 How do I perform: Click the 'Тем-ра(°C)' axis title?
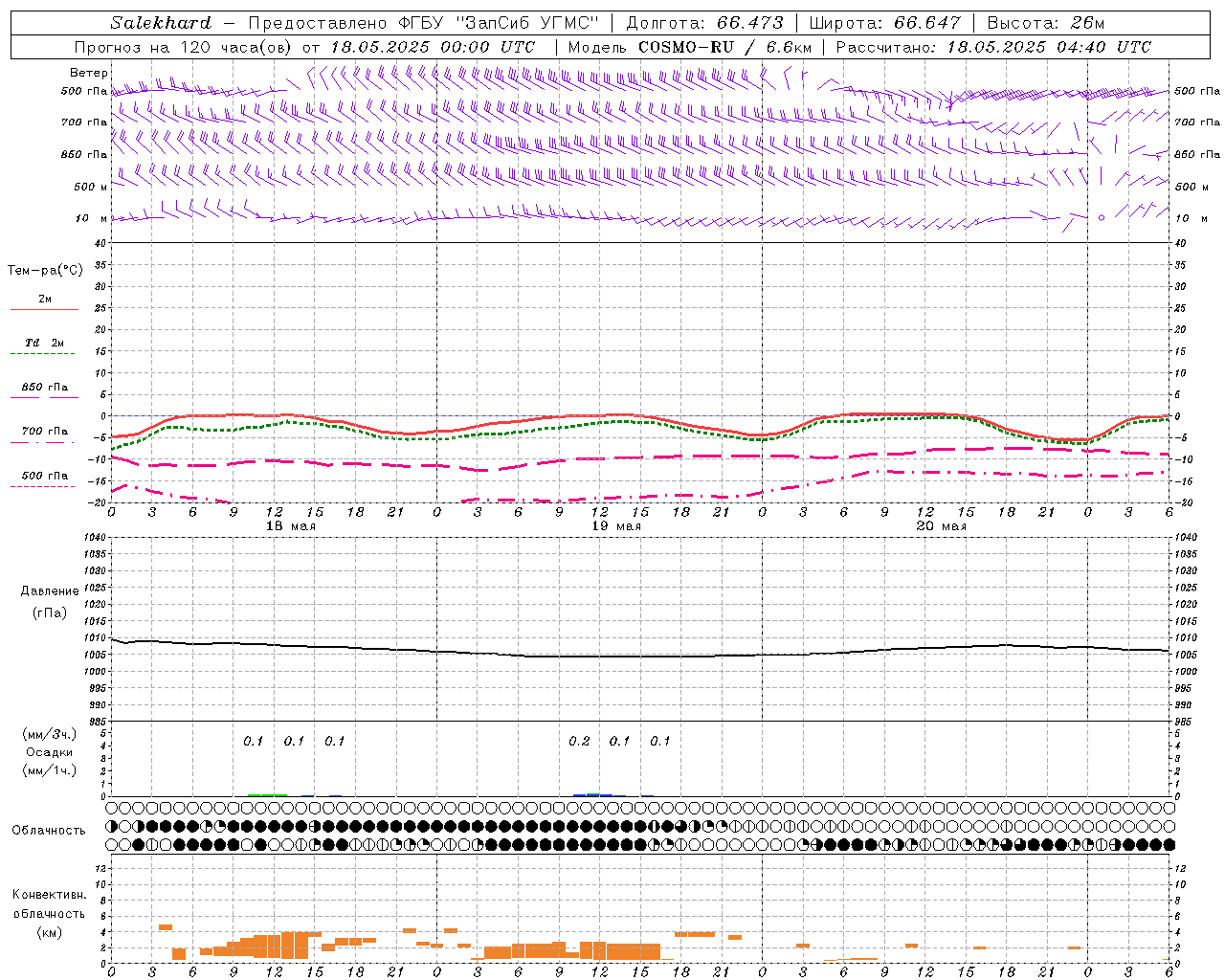tap(45, 270)
